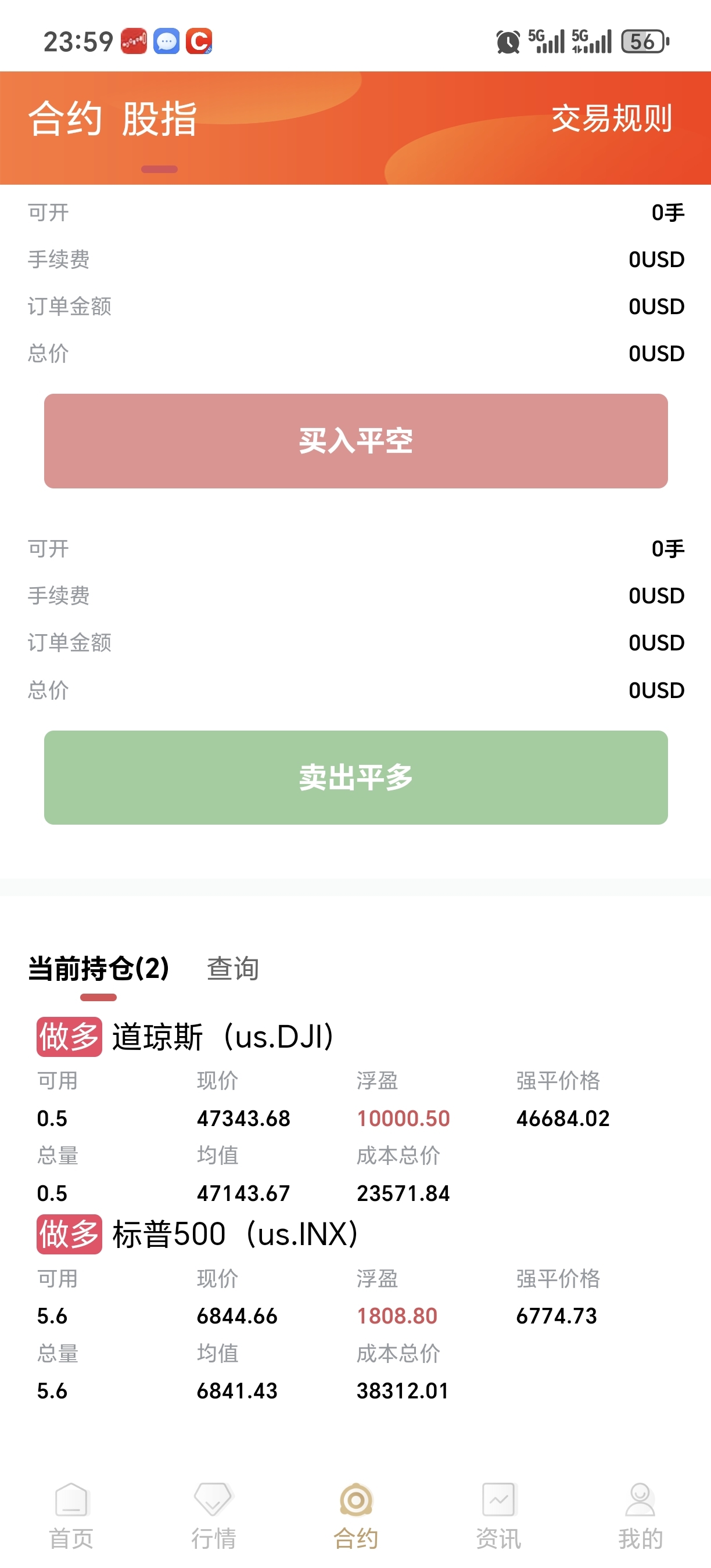Select the 当前持仓(2) tab
Screen dimensions: 711x1568
click(99, 969)
